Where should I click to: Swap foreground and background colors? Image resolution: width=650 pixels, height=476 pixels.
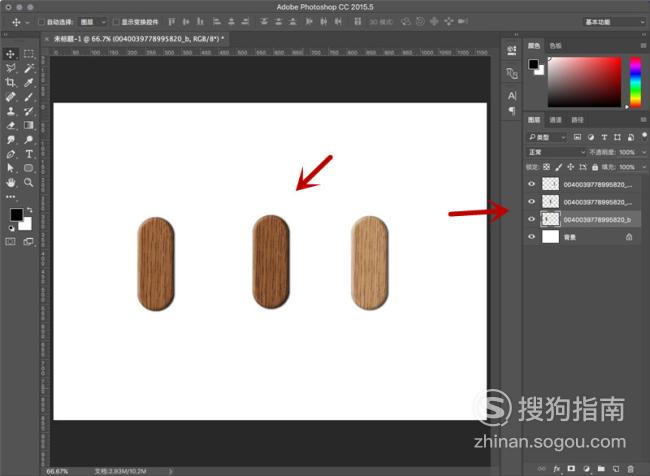(29, 210)
